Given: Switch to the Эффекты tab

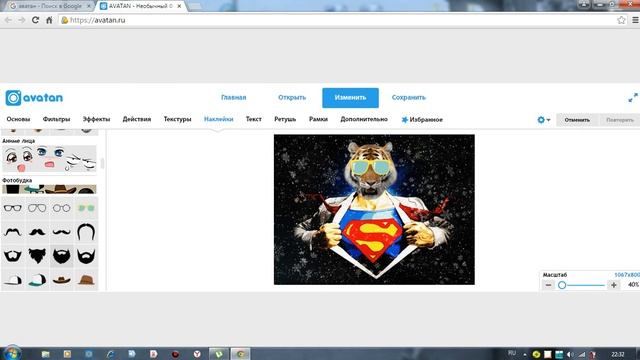Looking at the screenshot, I should click(x=96, y=119).
